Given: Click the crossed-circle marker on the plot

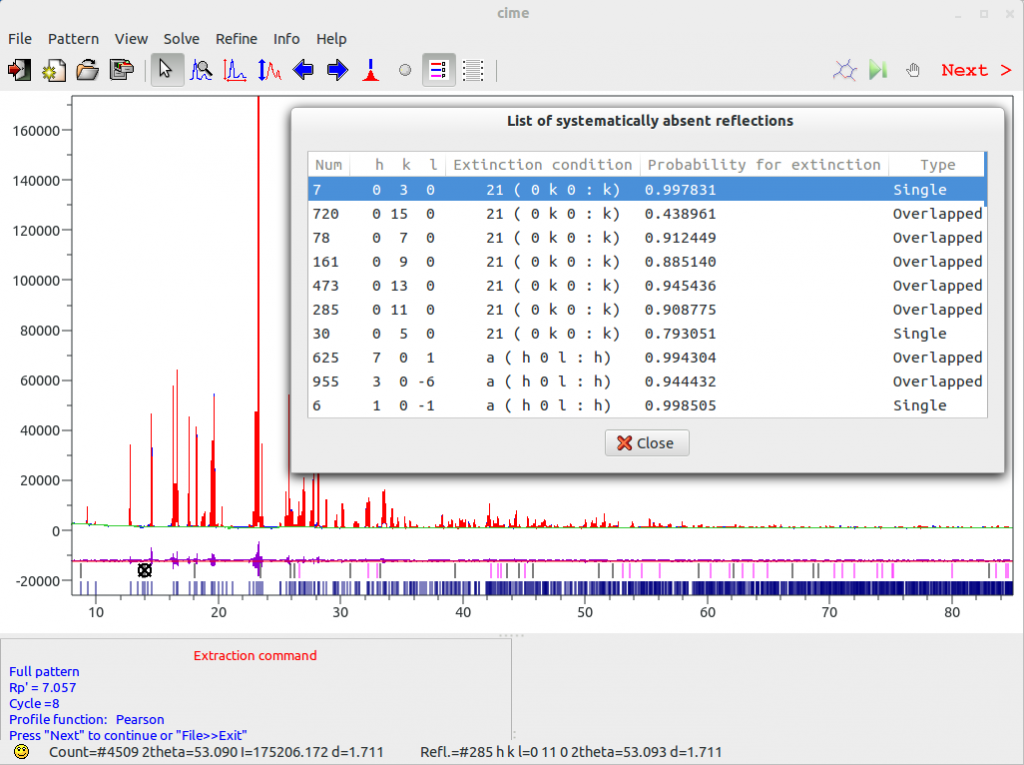Looking at the screenshot, I should tap(144, 570).
